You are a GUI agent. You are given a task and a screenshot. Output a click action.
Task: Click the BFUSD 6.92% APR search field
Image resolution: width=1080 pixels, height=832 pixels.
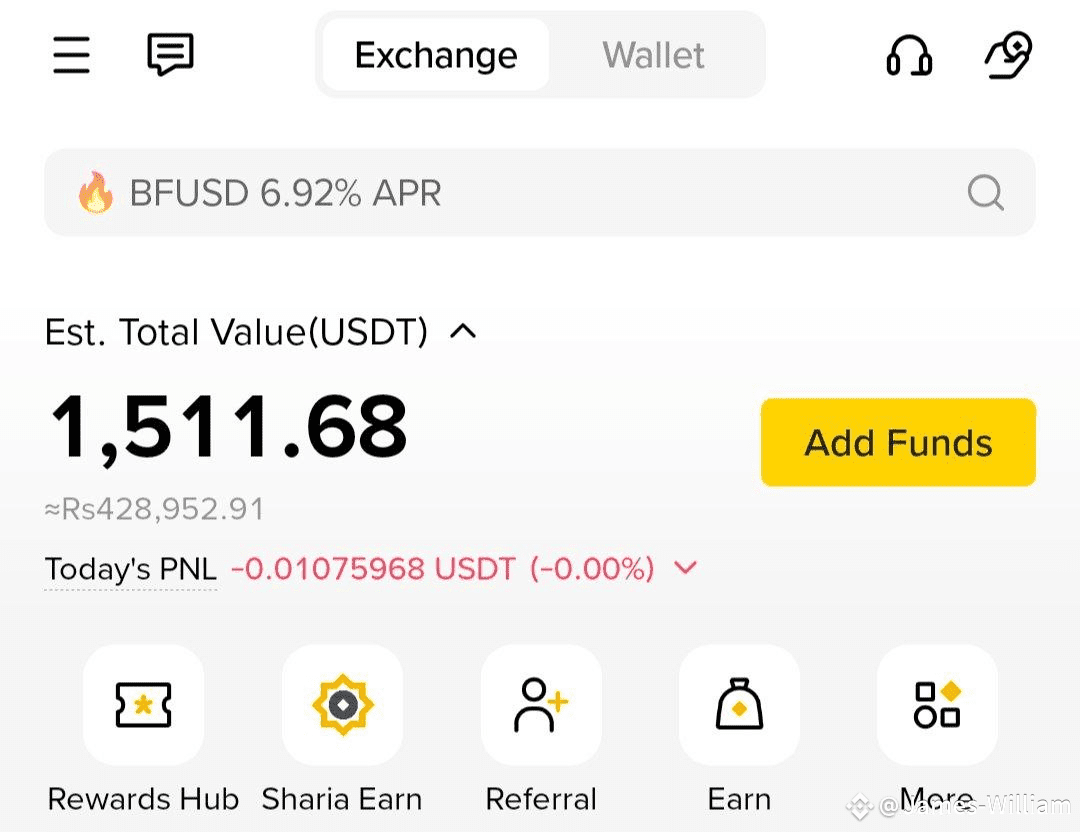point(540,192)
